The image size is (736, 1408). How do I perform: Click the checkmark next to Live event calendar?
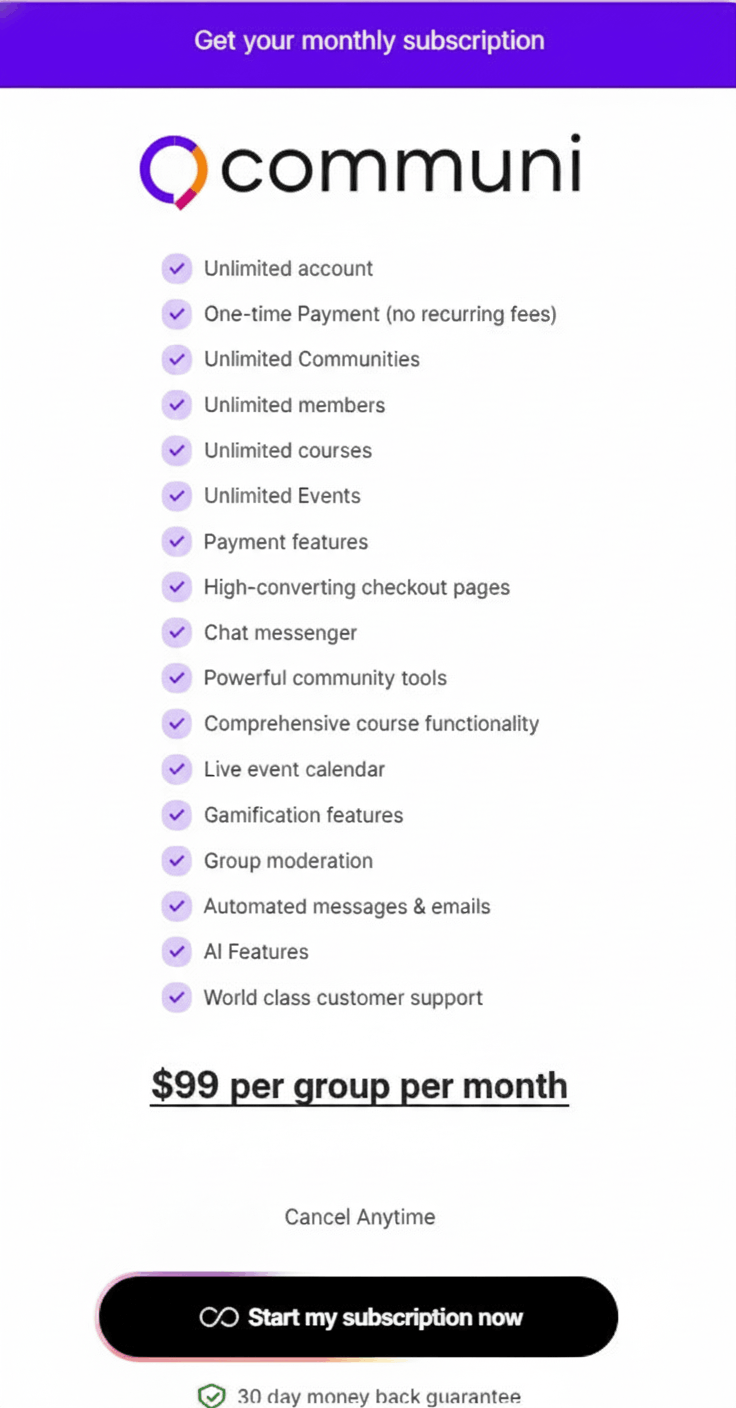pos(177,770)
